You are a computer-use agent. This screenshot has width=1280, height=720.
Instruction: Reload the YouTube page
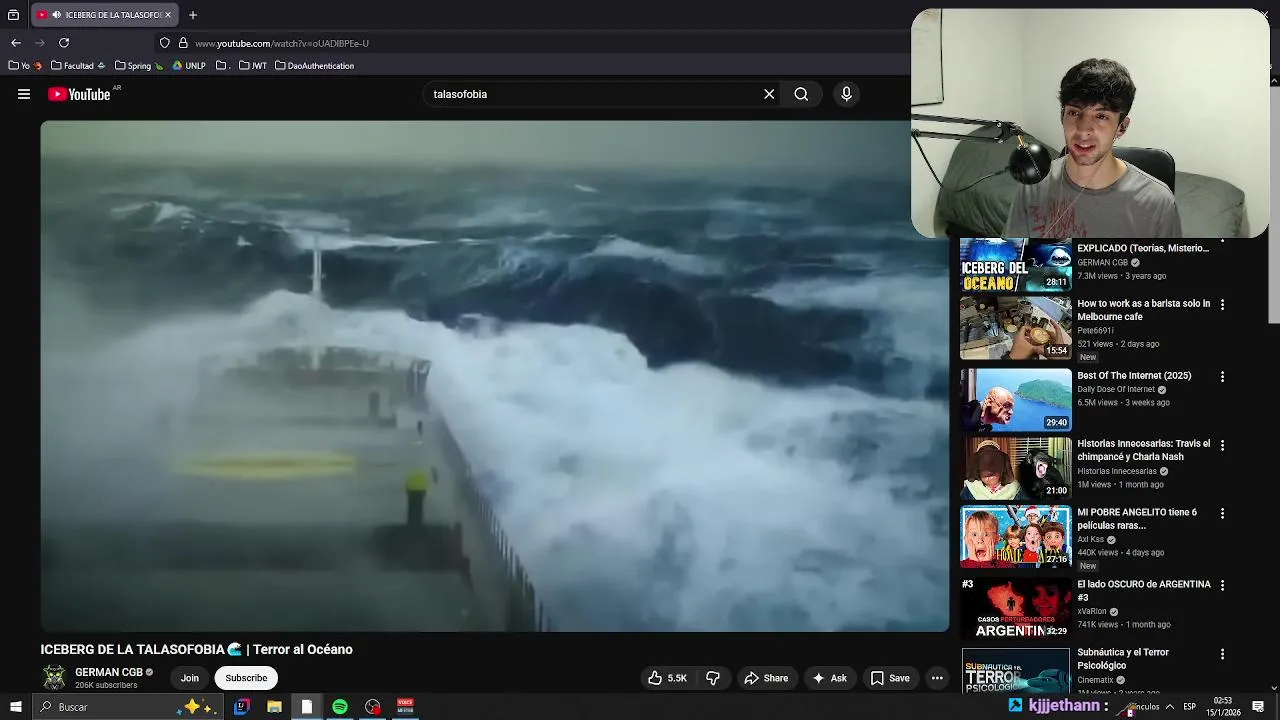click(64, 43)
